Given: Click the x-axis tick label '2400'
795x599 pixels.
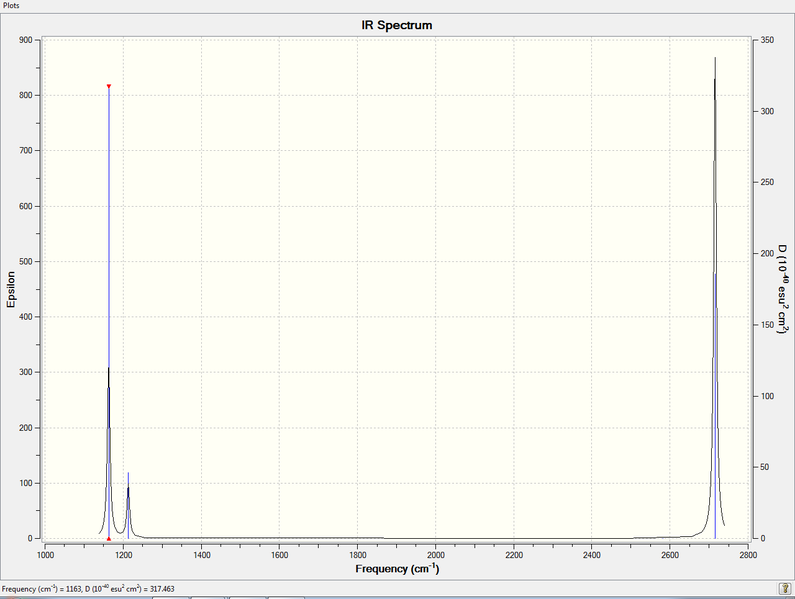Looking at the screenshot, I should click(592, 555).
